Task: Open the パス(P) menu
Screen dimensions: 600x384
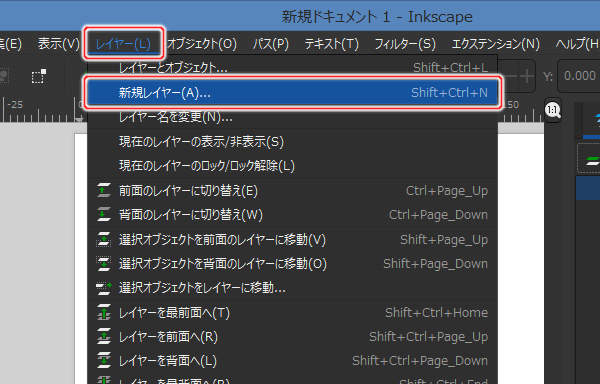Action: pyautogui.click(x=271, y=44)
